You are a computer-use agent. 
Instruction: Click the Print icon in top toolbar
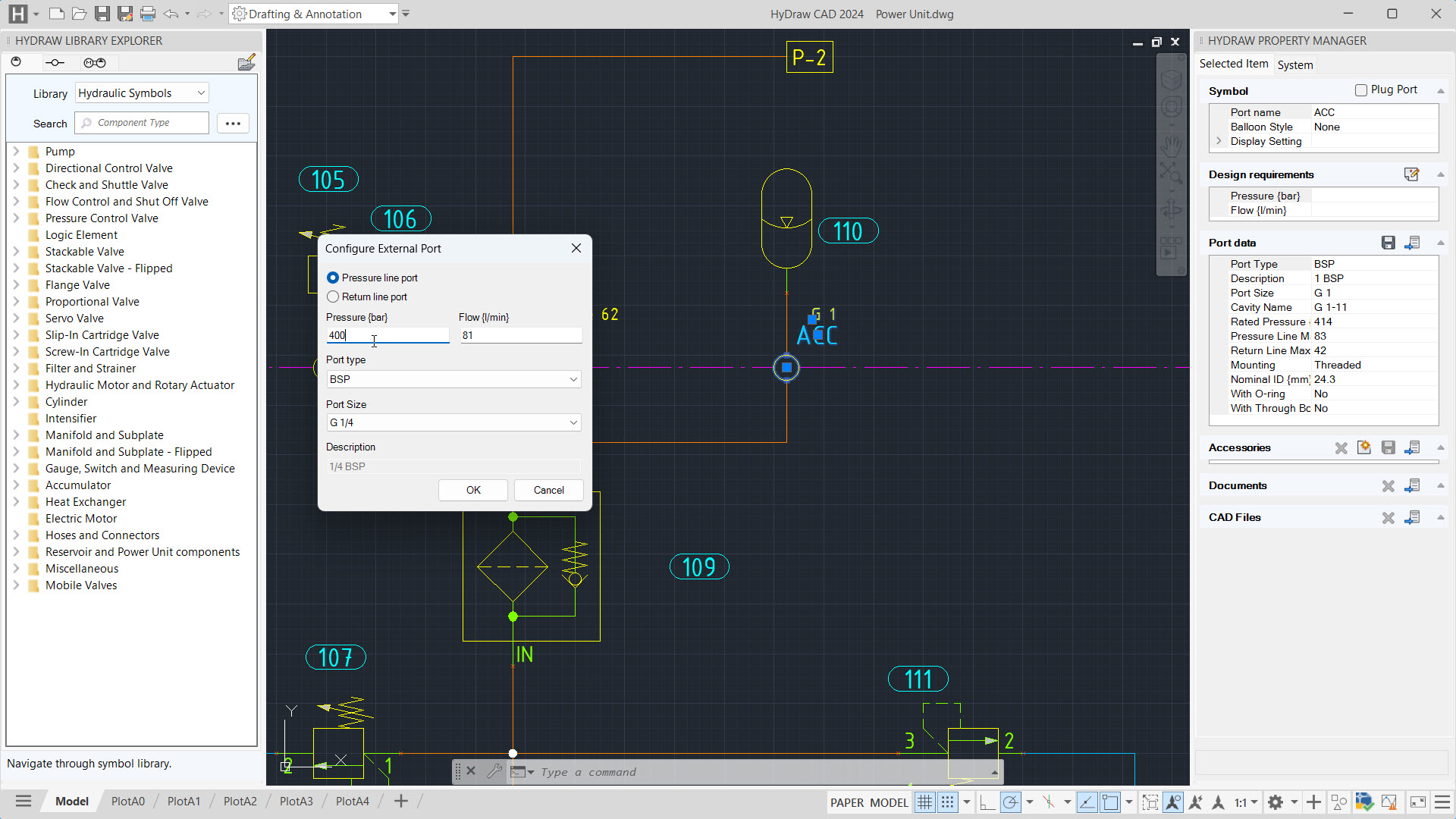148,14
